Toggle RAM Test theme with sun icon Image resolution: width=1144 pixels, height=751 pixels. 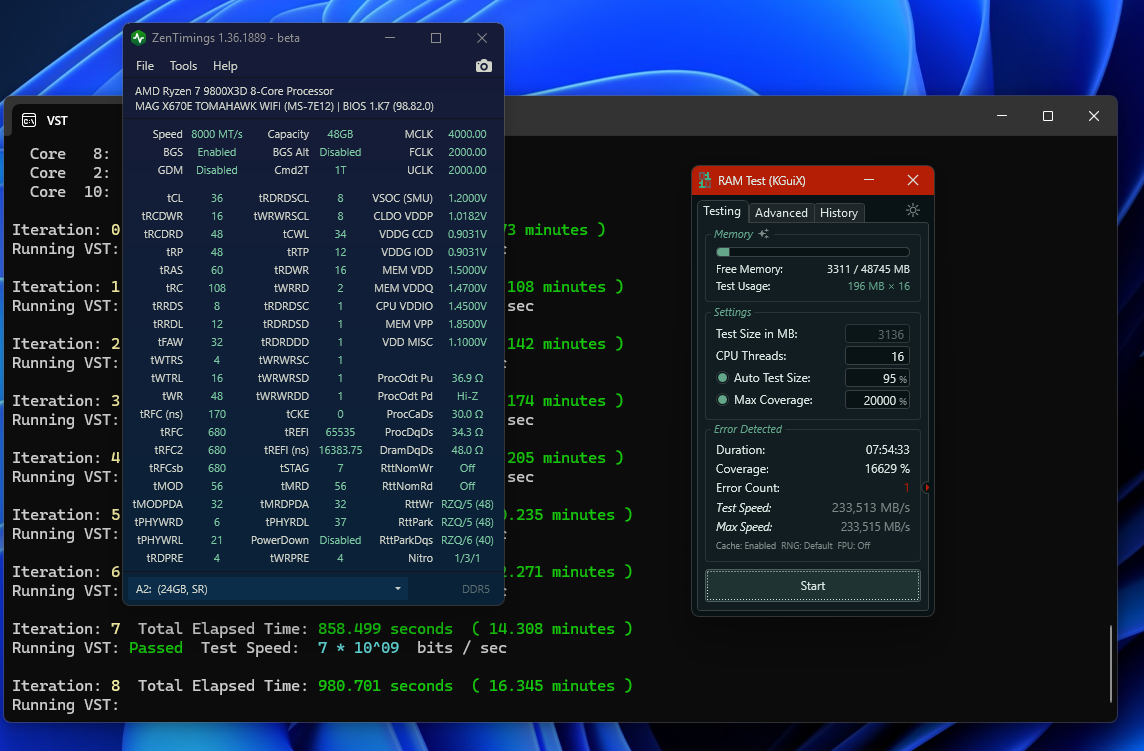[913, 210]
